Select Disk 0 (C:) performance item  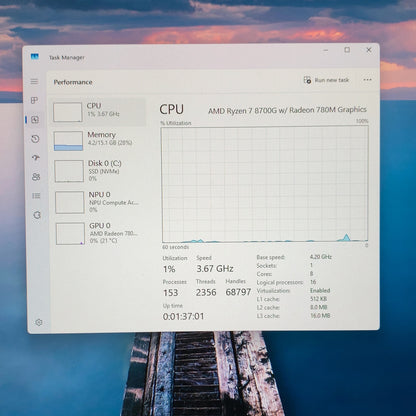coord(100,171)
